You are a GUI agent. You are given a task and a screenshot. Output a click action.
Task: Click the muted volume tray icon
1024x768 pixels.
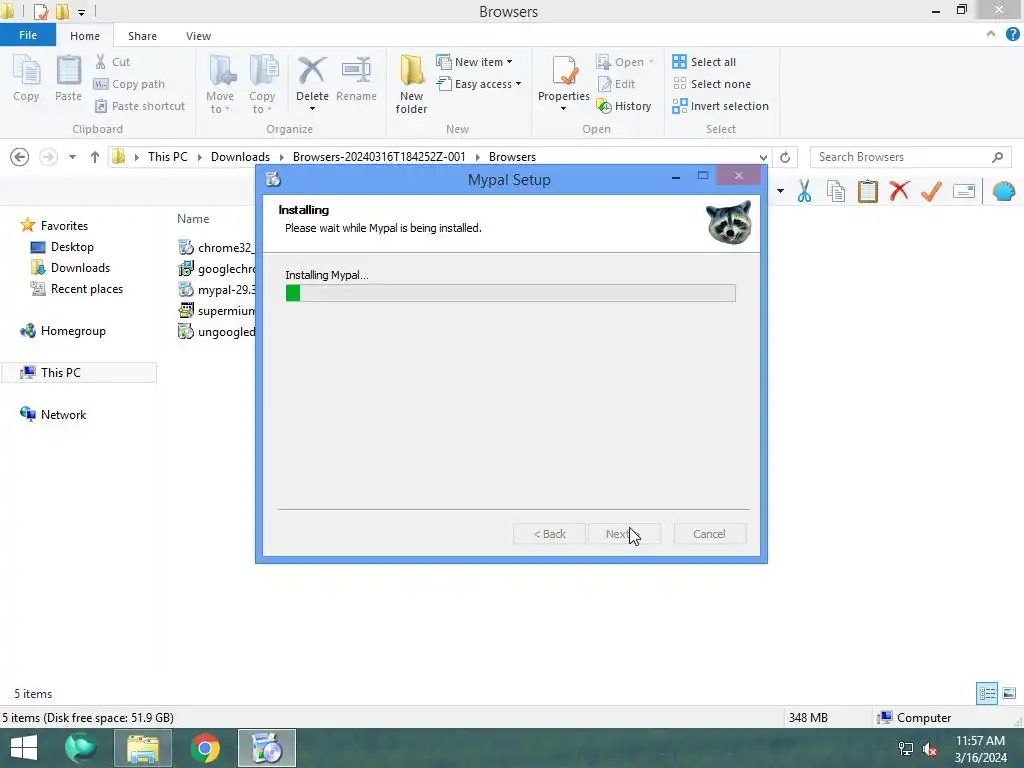930,749
